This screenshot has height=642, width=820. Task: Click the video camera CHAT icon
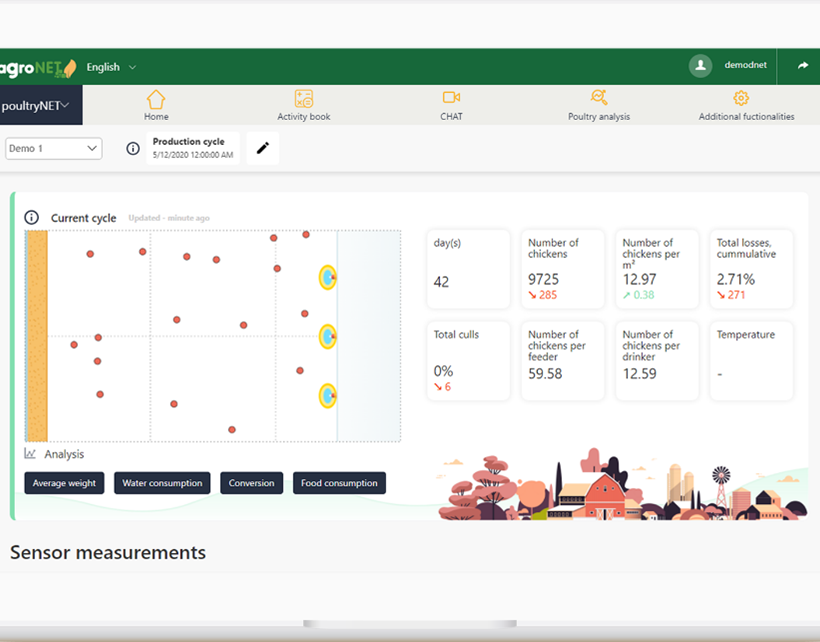451,97
